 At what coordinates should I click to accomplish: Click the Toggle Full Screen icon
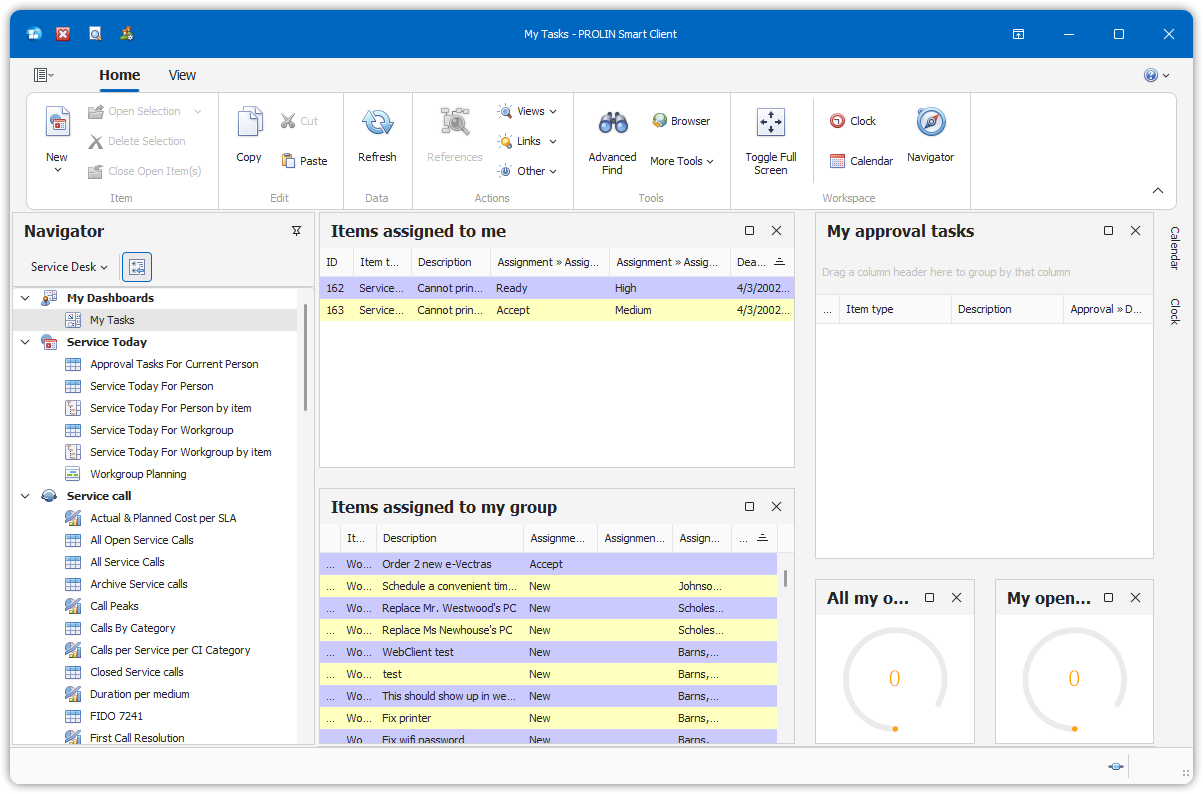(x=770, y=123)
